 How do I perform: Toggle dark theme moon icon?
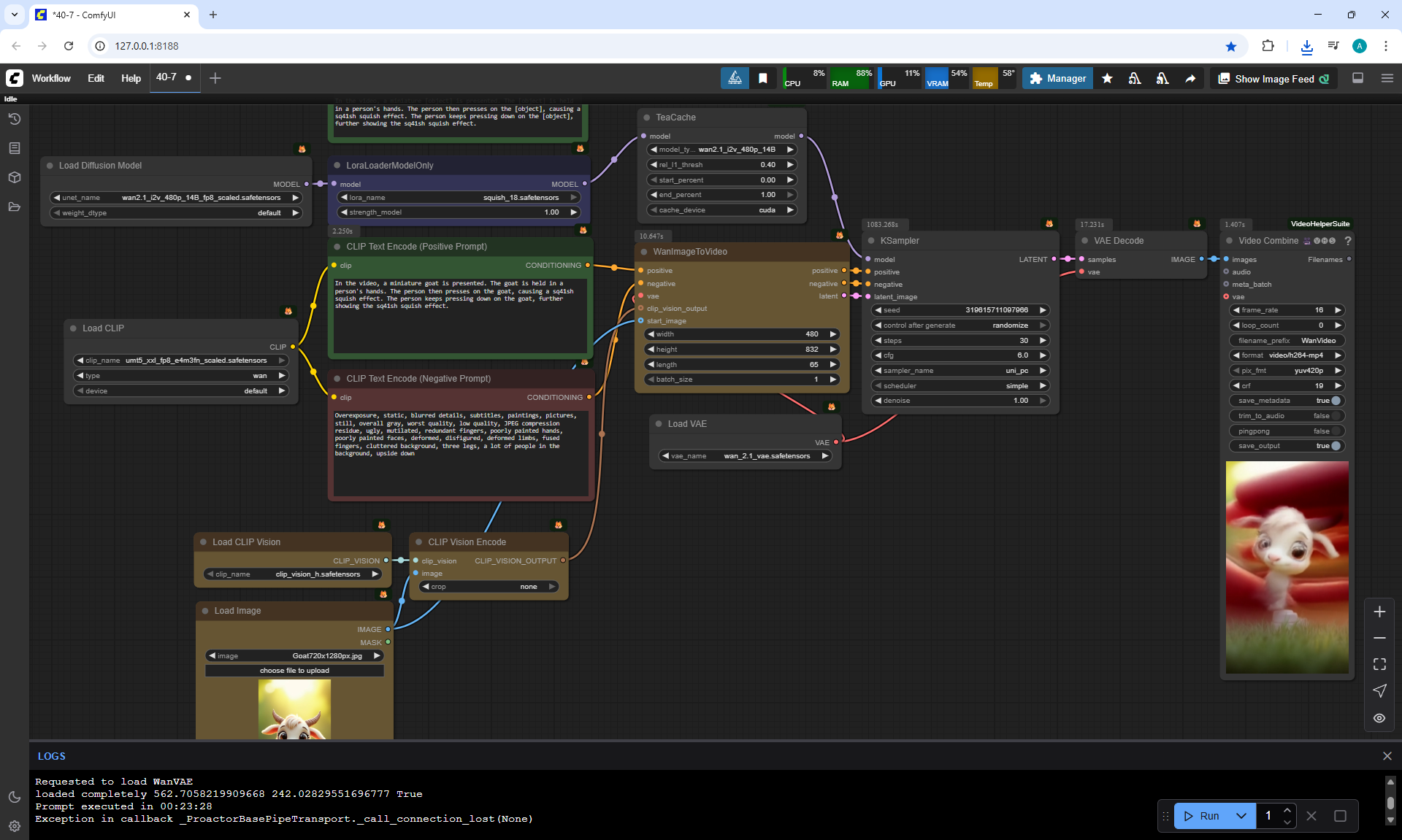point(14,797)
